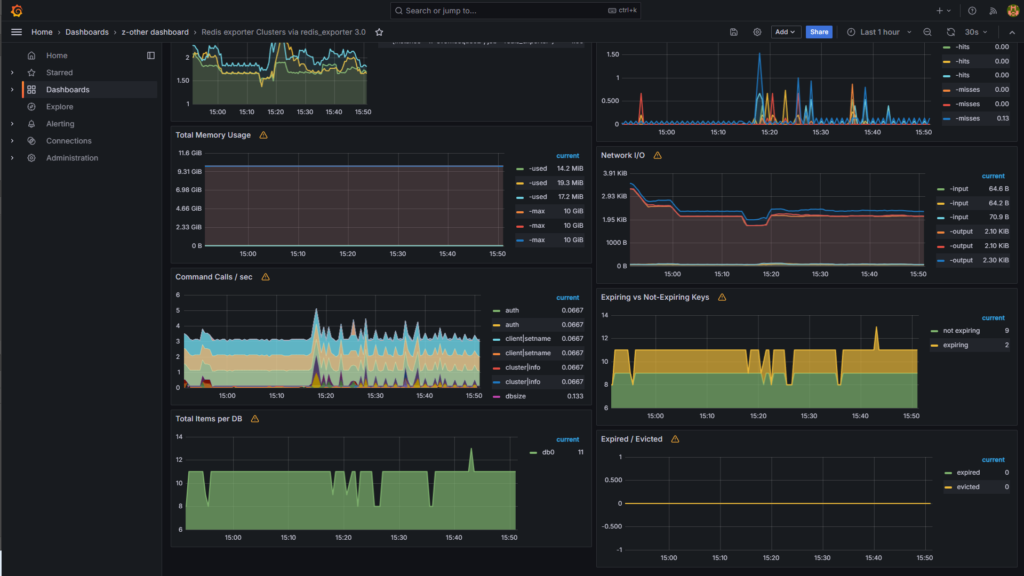Open the Network I/O panel title
This screenshot has height=576, width=1024.
pyautogui.click(x=622, y=155)
